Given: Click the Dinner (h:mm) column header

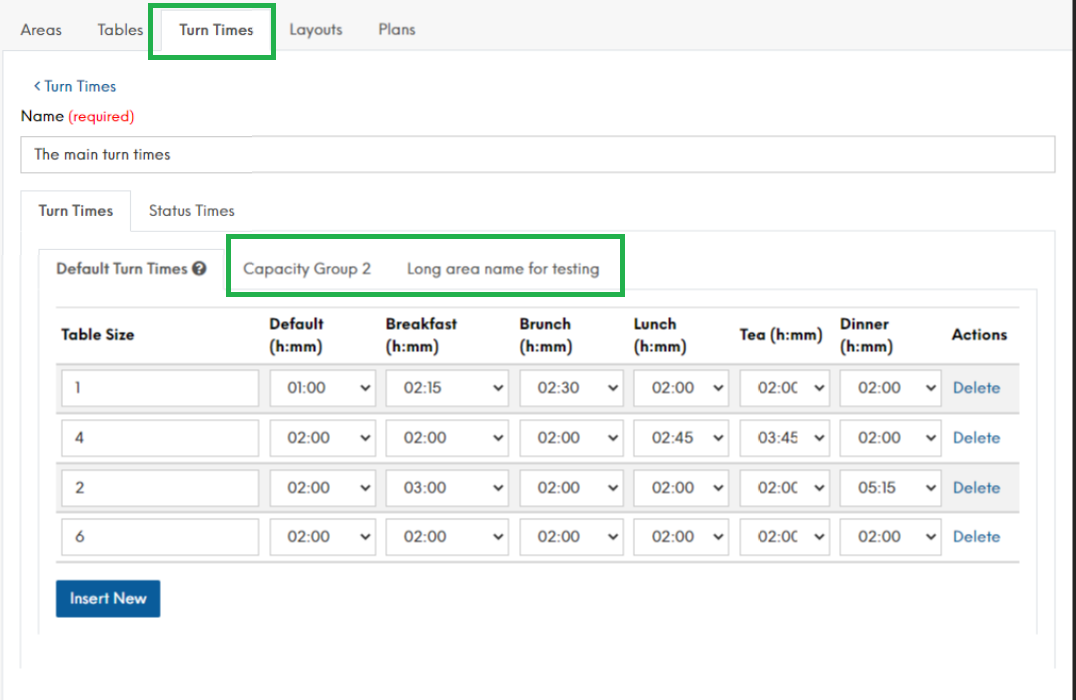Looking at the screenshot, I should pyautogui.click(x=866, y=335).
